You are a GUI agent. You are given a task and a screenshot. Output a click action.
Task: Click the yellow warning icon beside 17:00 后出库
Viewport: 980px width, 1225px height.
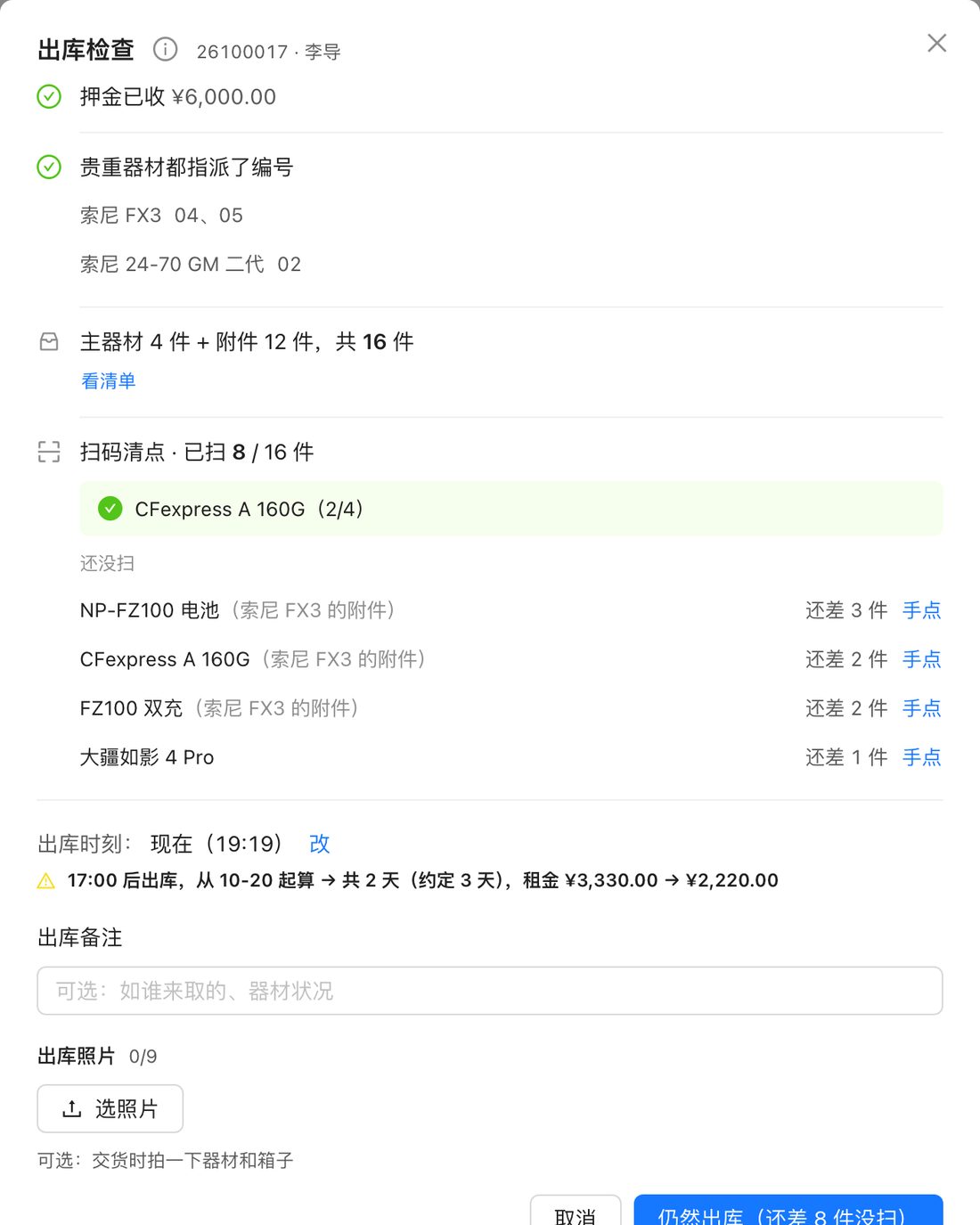[x=46, y=880]
